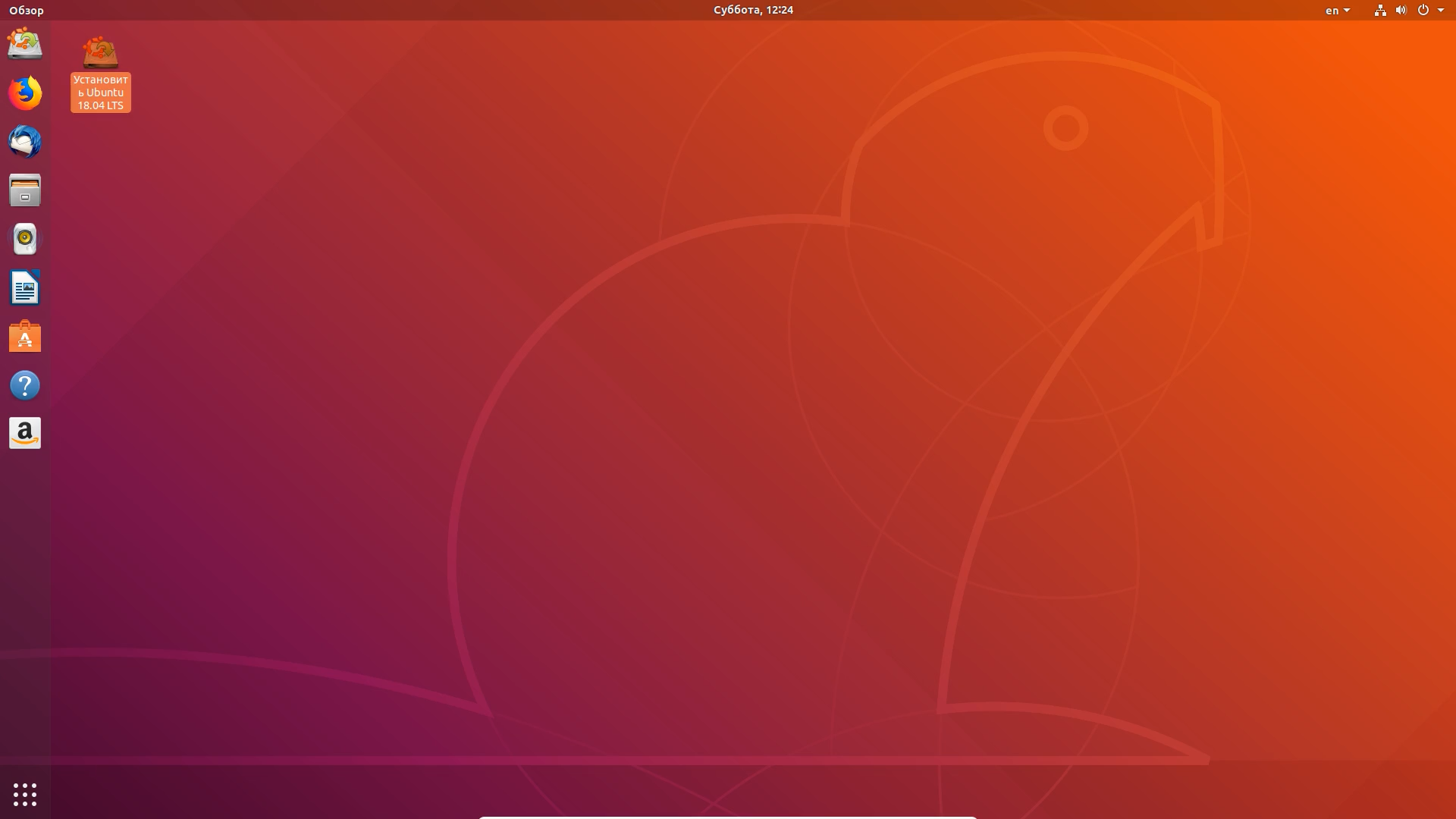
Task: Open the Ubuntu installer in the dock
Action: [25, 44]
